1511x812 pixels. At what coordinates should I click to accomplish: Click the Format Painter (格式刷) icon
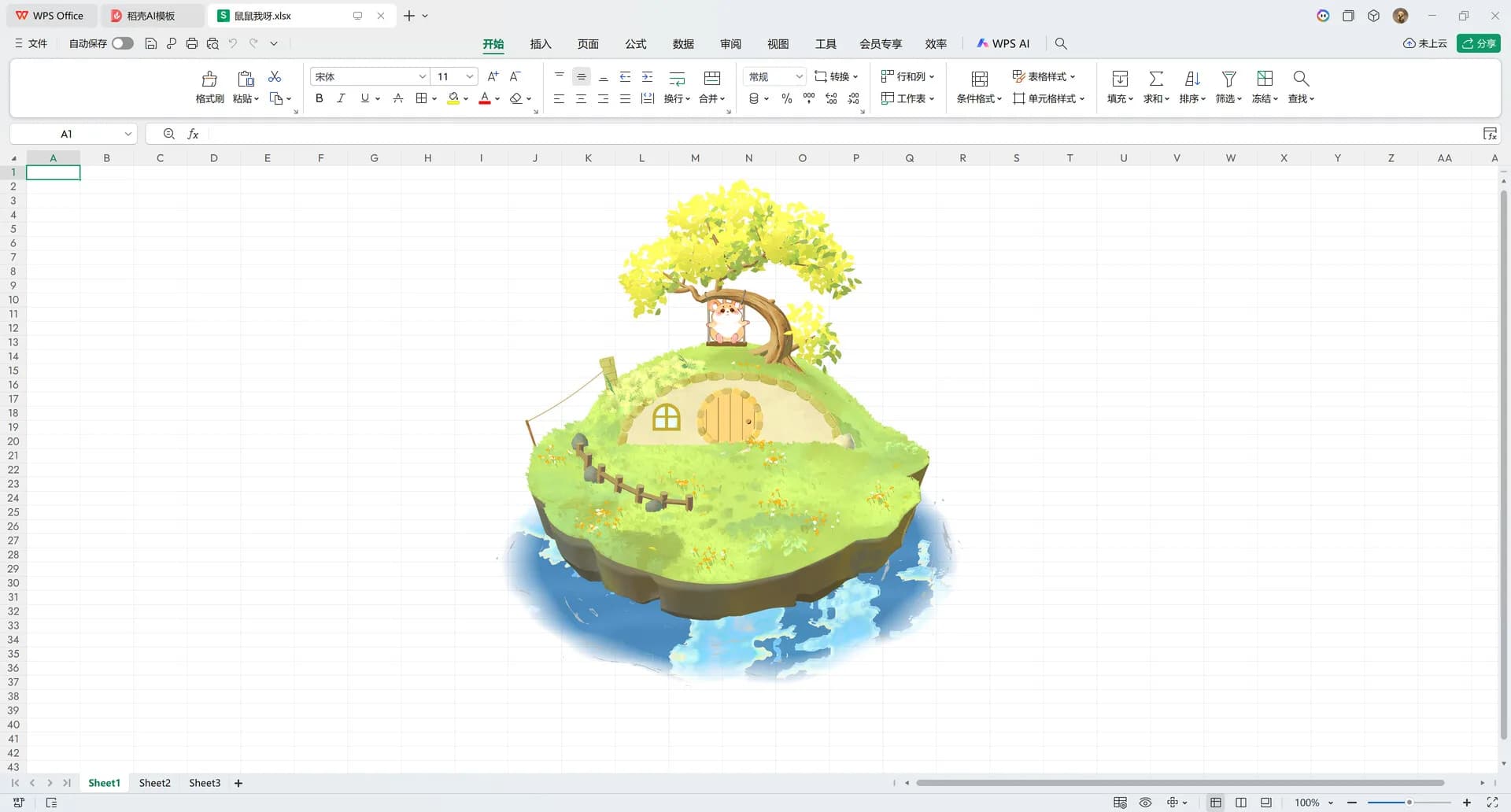209,79
